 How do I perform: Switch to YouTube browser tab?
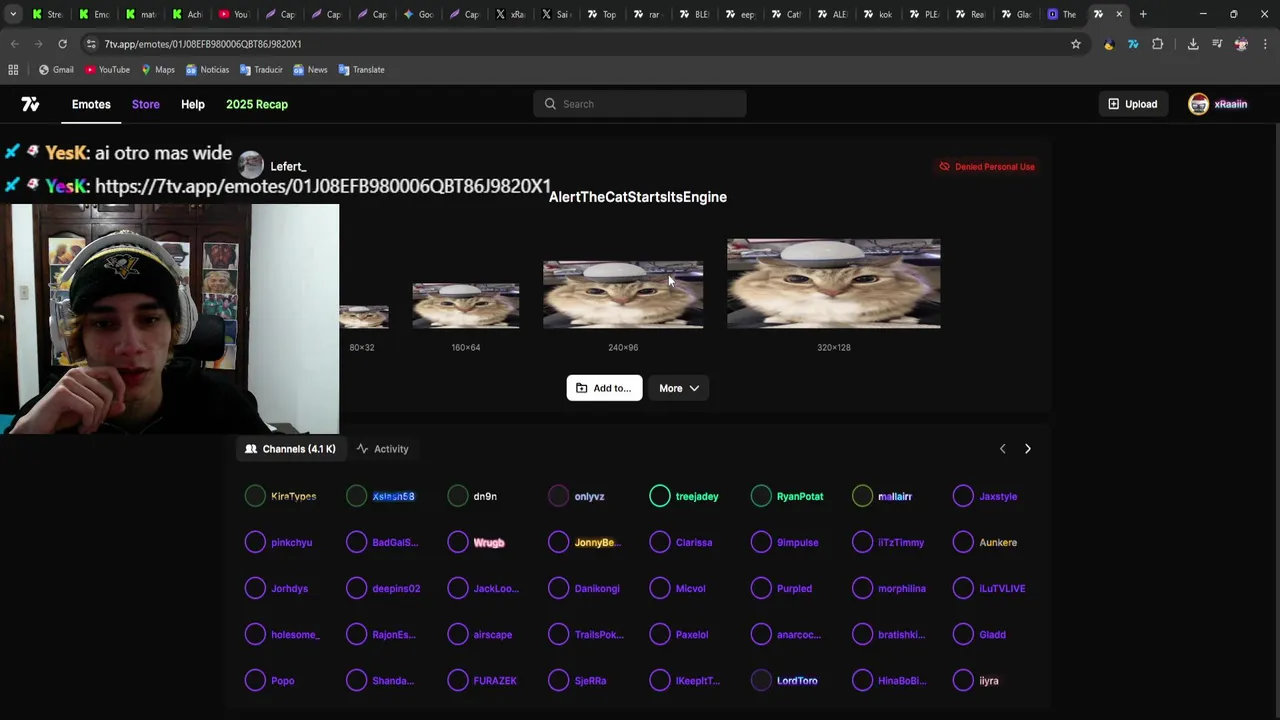(233, 14)
